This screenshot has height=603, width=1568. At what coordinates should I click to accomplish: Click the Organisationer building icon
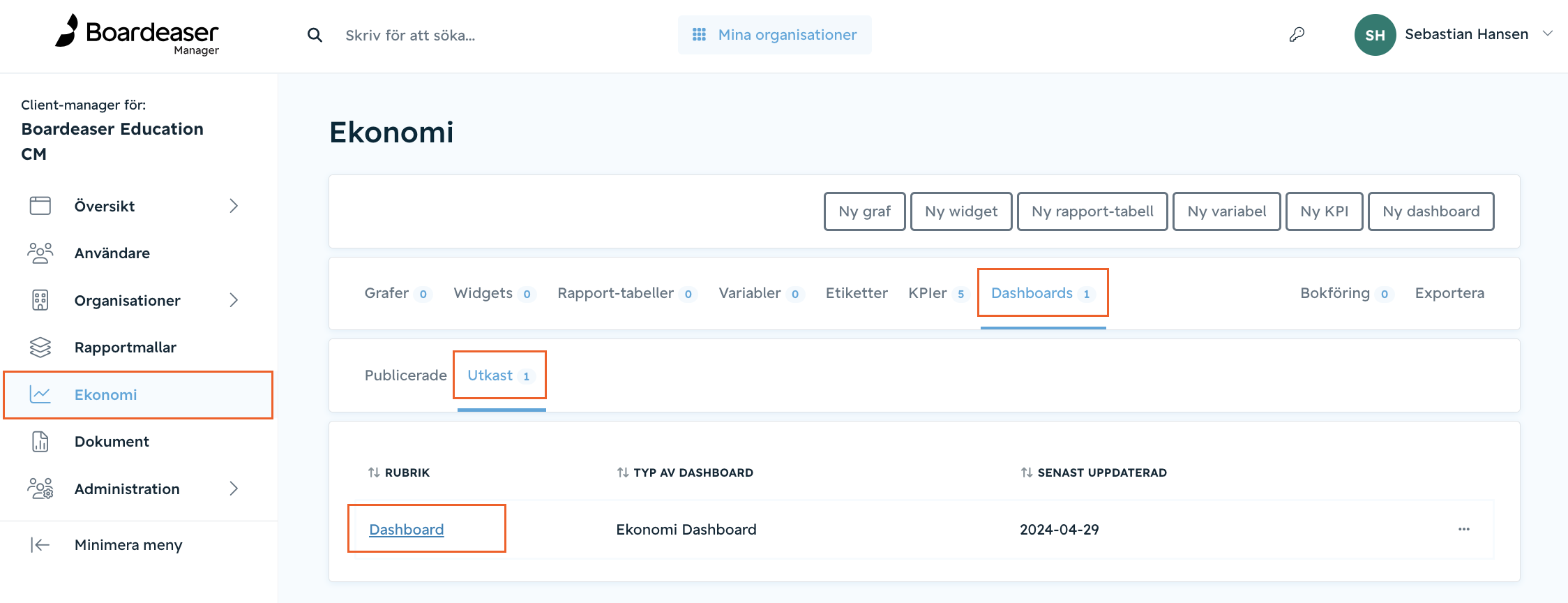click(x=40, y=300)
